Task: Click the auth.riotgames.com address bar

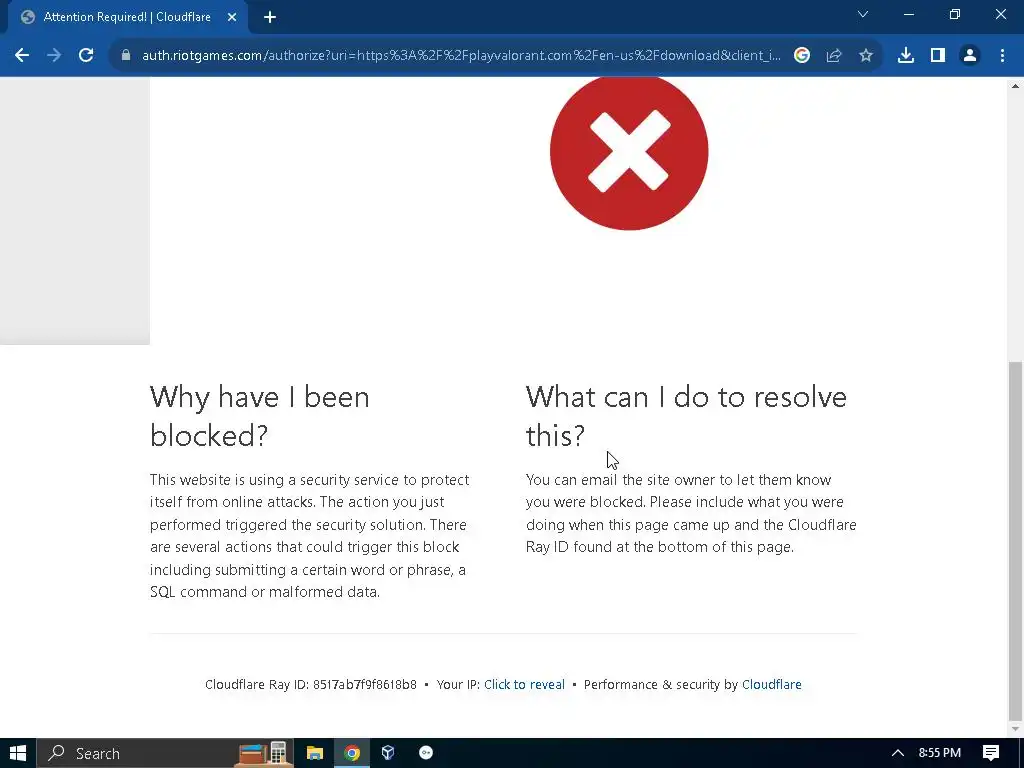Action: tap(460, 56)
